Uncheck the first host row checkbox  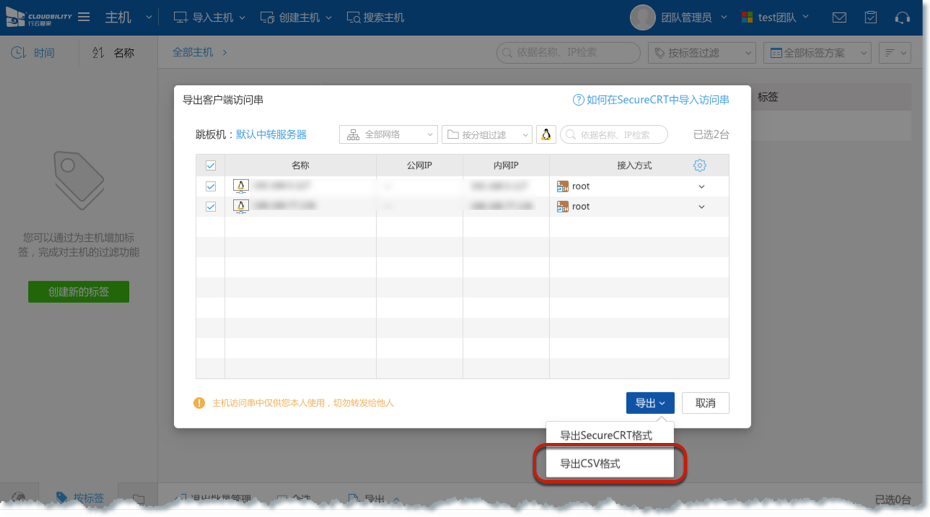pyautogui.click(x=210, y=187)
